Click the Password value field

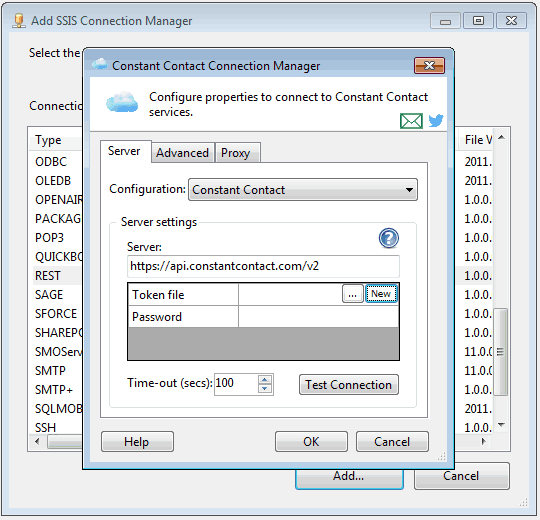click(318, 317)
